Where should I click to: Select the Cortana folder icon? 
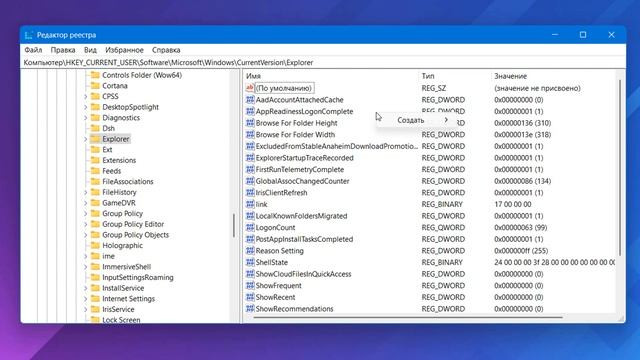95,86
